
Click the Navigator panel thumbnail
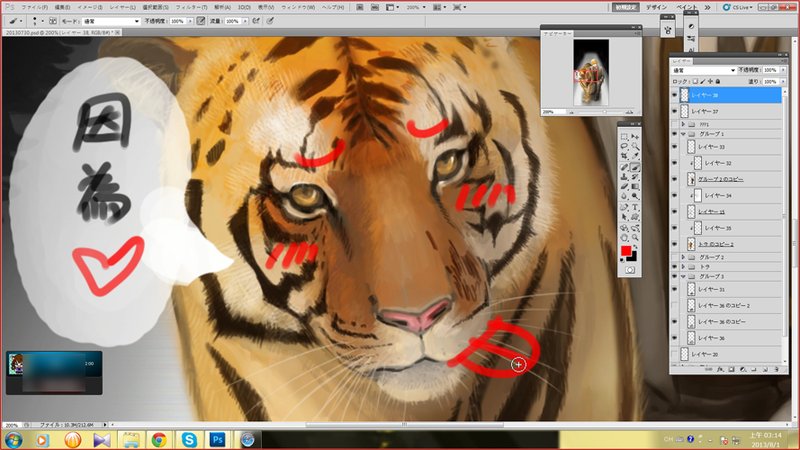click(591, 72)
